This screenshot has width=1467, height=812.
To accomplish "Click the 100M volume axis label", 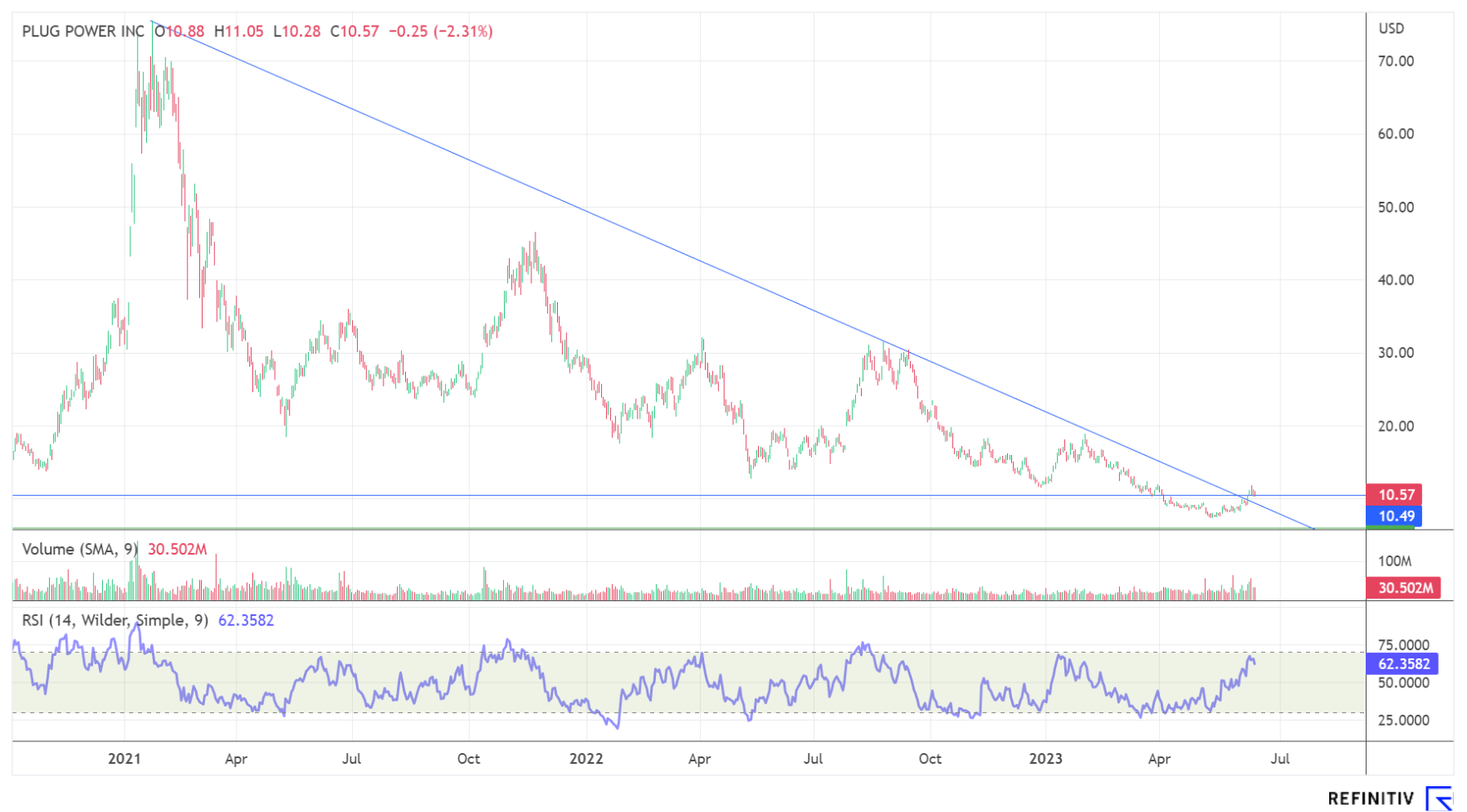I will (1395, 560).
